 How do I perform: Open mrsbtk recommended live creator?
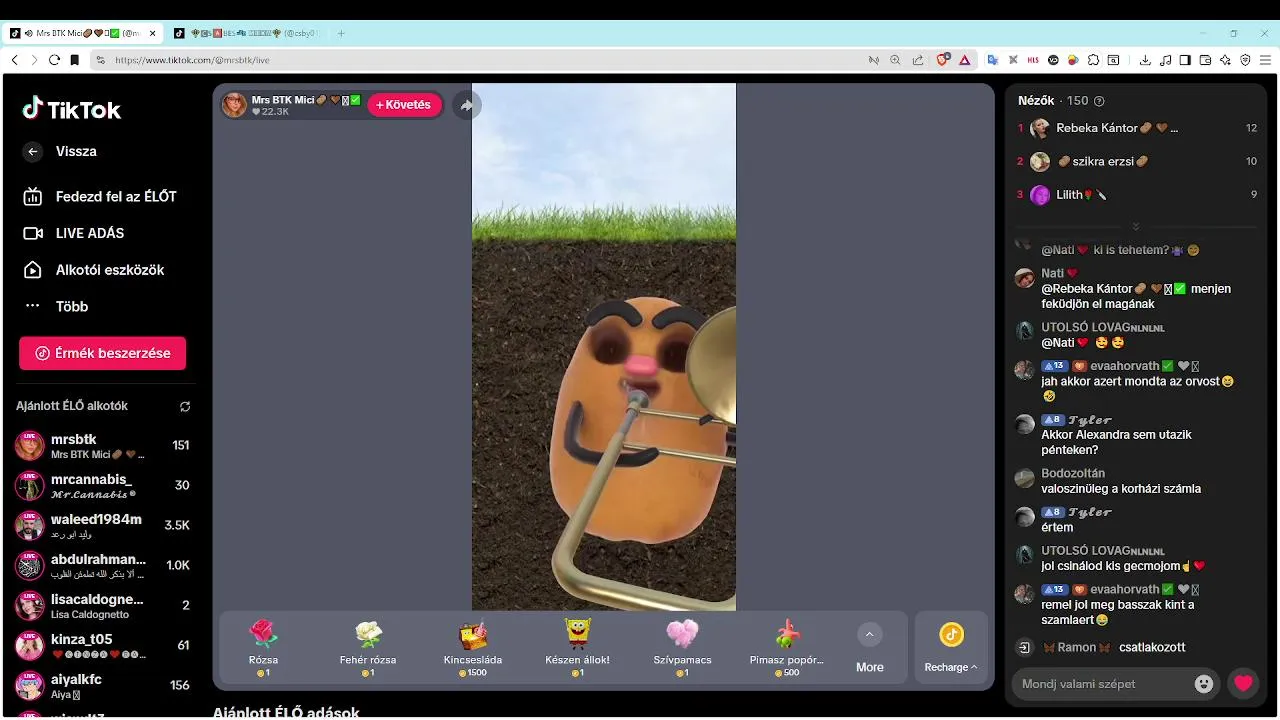(x=102, y=446)
